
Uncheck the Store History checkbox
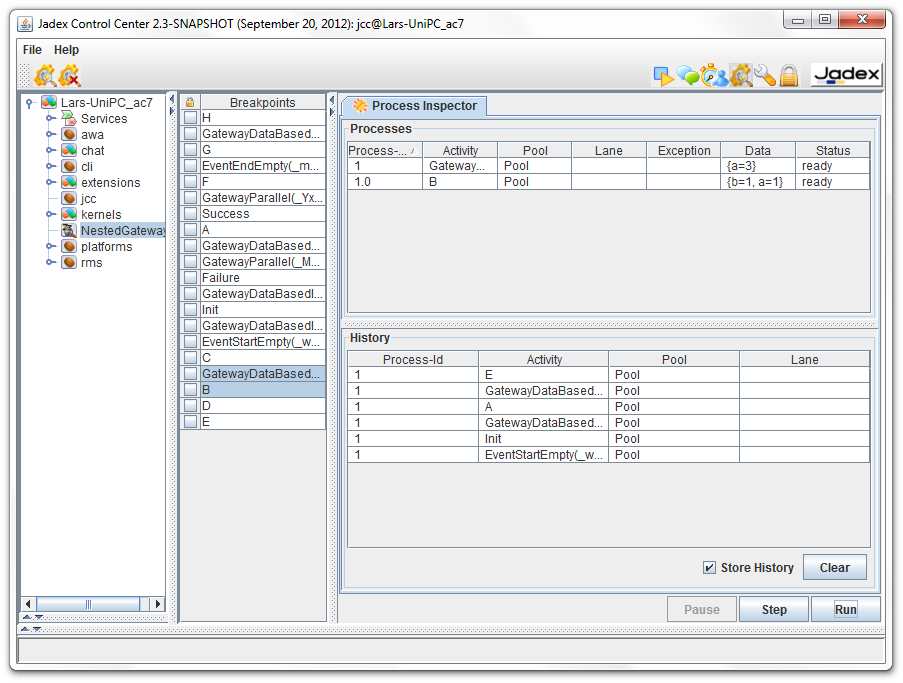[711, 567]
